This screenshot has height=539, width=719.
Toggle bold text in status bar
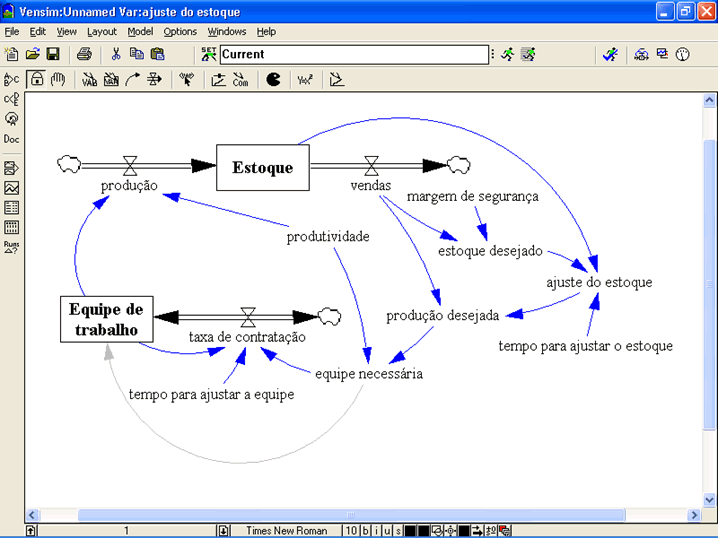(366, 530)
